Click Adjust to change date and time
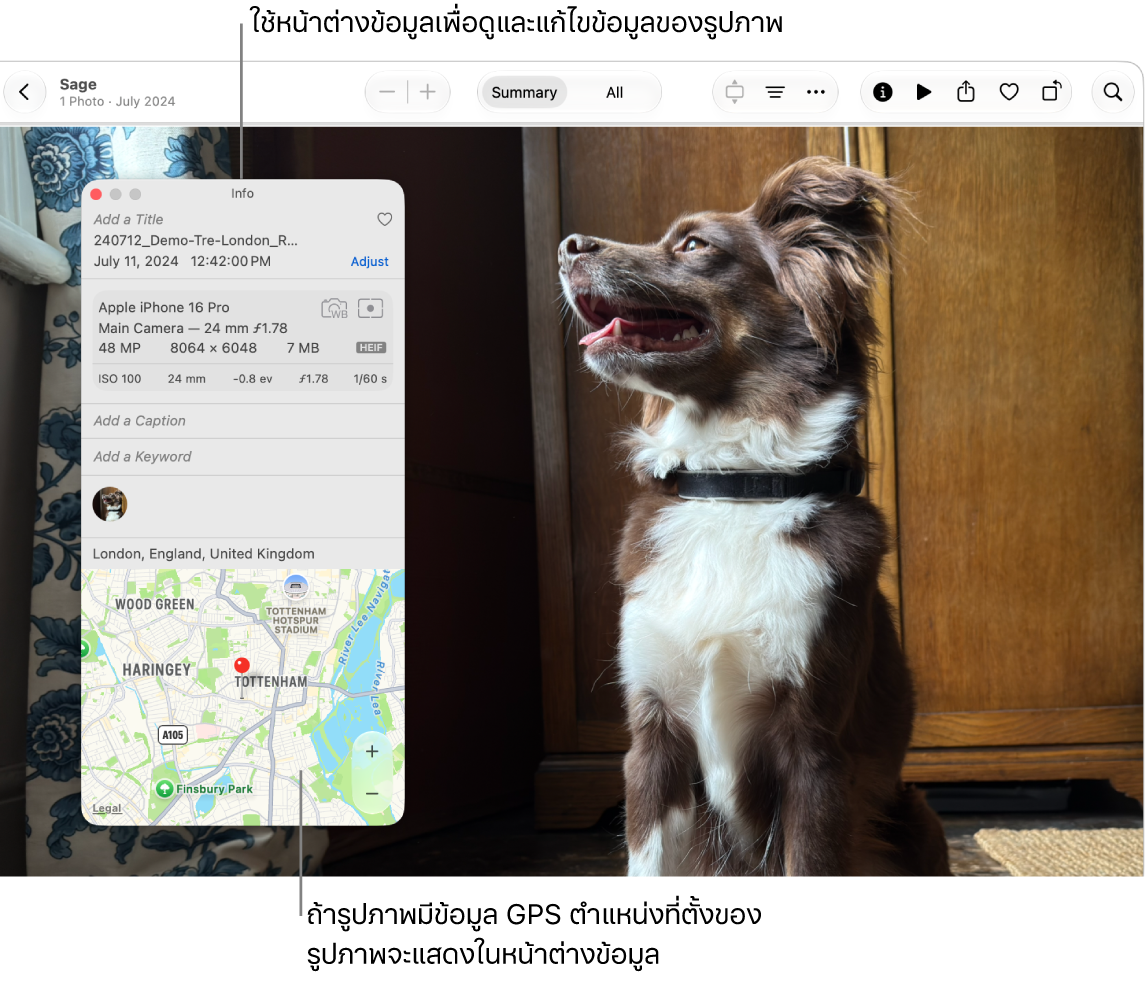This screenshot has height=982, width=1146. coord(369,262)
